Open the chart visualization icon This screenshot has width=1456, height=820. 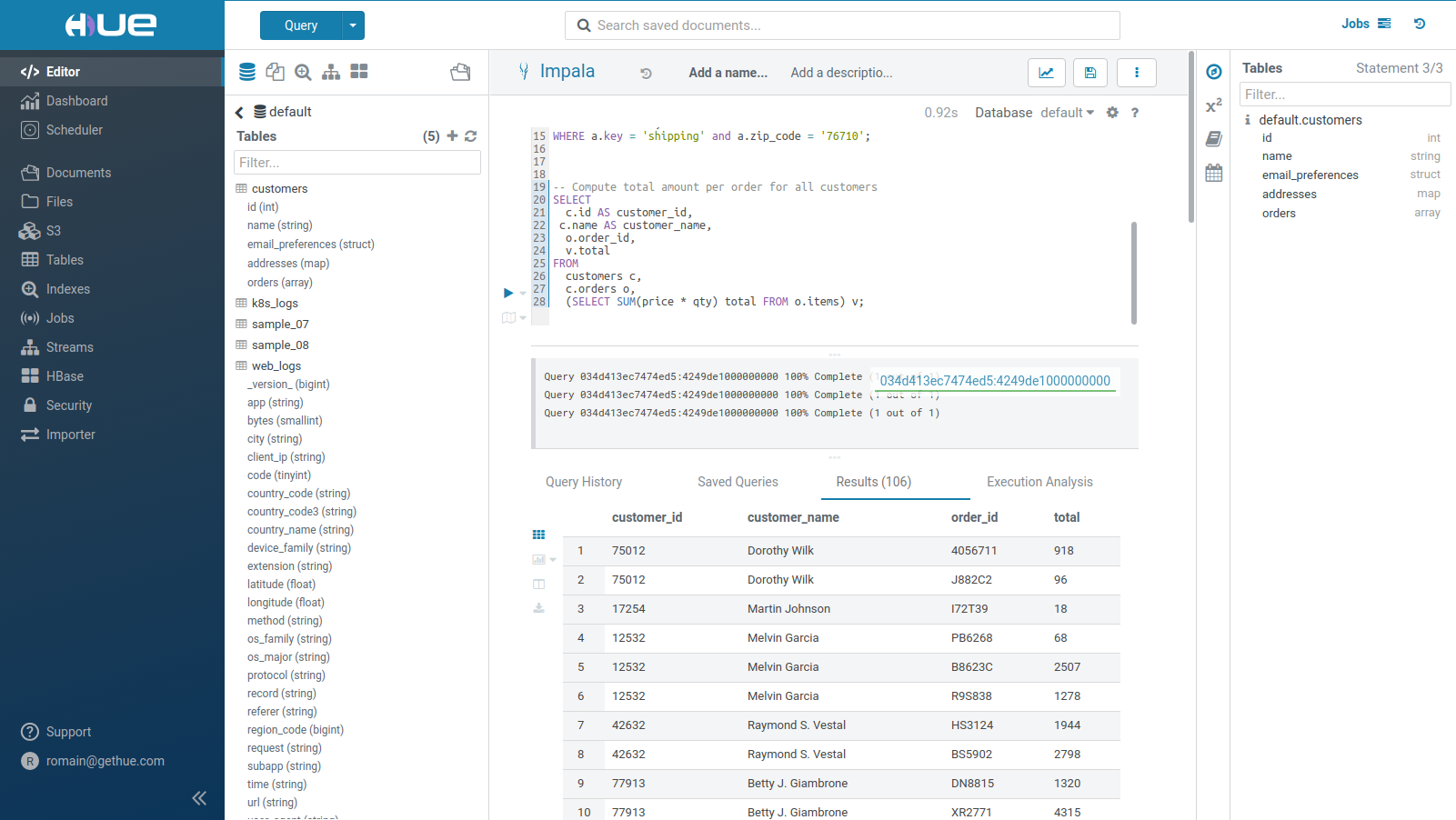1046,72
